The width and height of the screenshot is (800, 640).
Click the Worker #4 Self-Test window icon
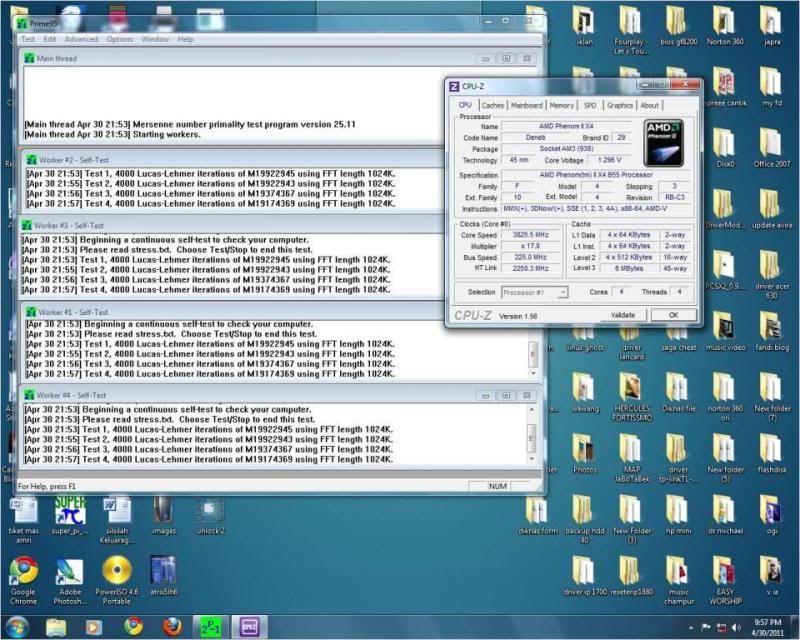(x=29, y=395)
